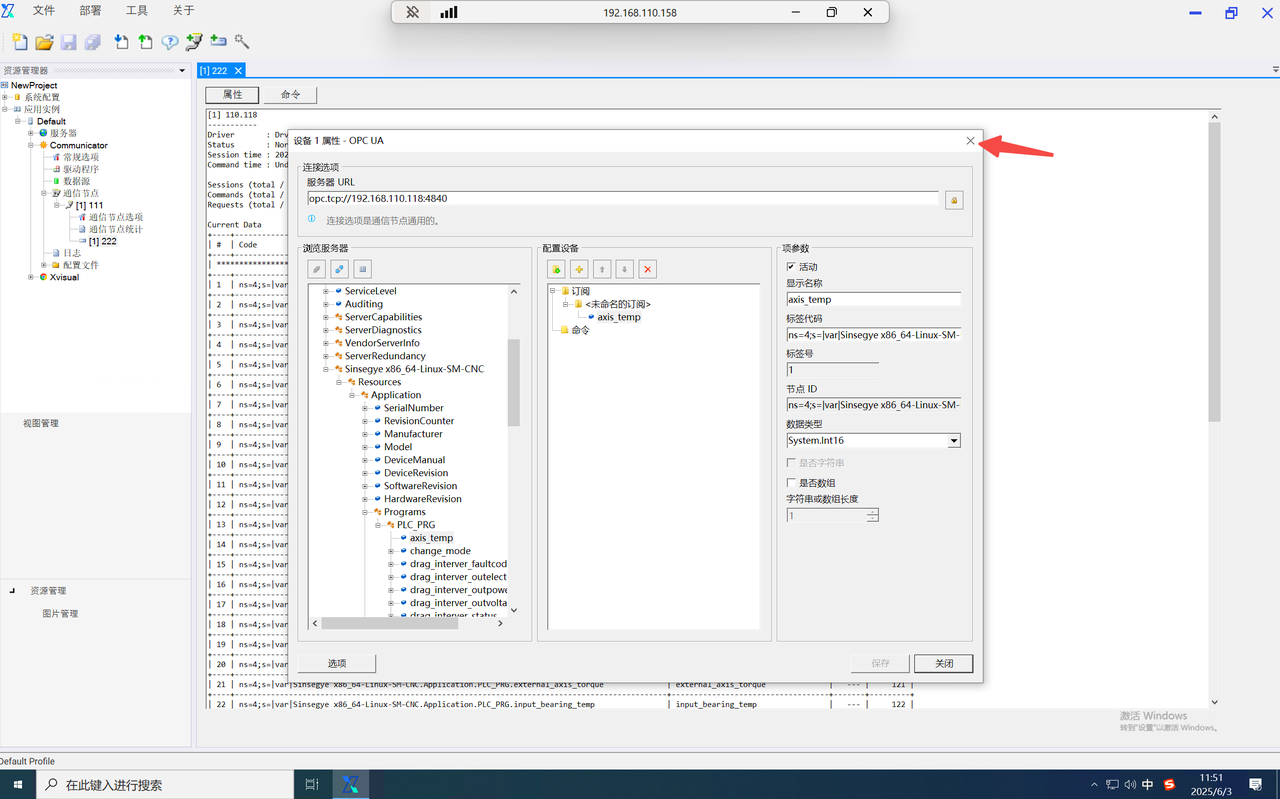
Task: Select axis_temp in the subscription tree
Action: [619, 317]
